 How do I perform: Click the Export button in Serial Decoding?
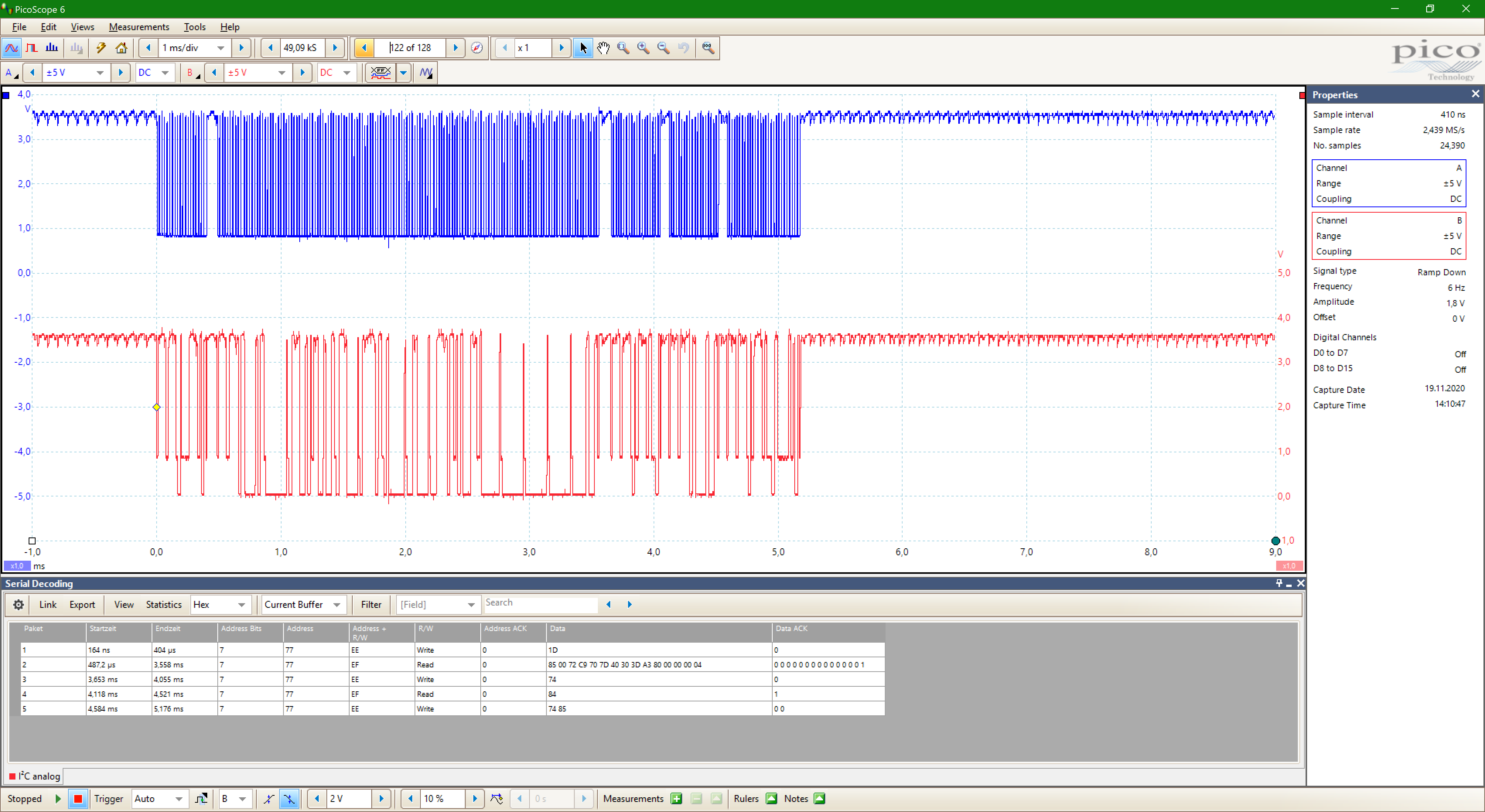(x=82, y=604)
